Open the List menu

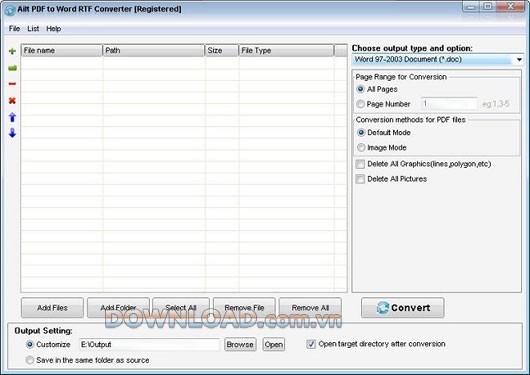pos(33,29)
